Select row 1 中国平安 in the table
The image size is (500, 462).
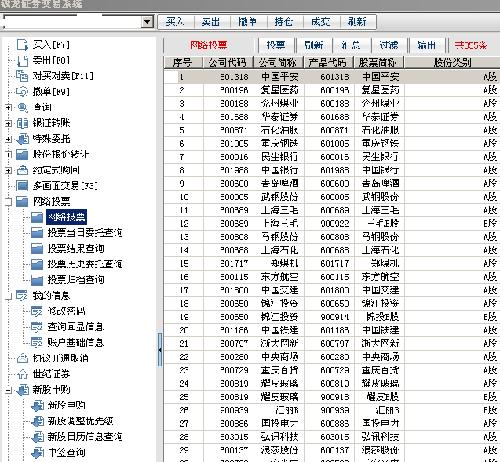332,77
